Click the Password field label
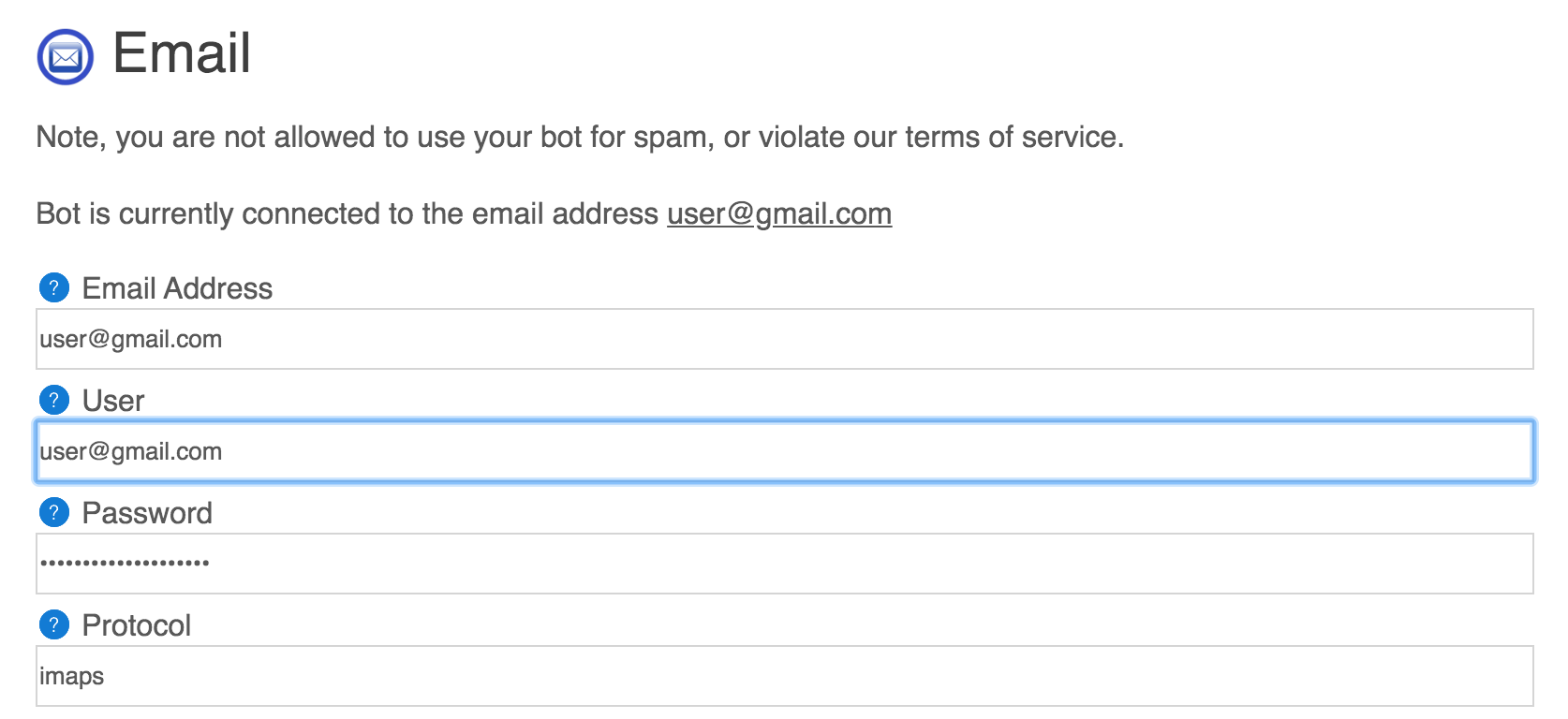 pyautogui.click(x=147, y=513)
